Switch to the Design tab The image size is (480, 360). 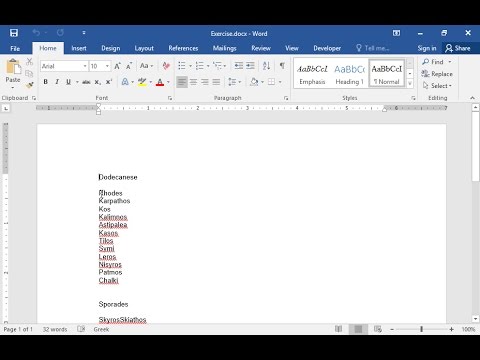tap(111, 48)
